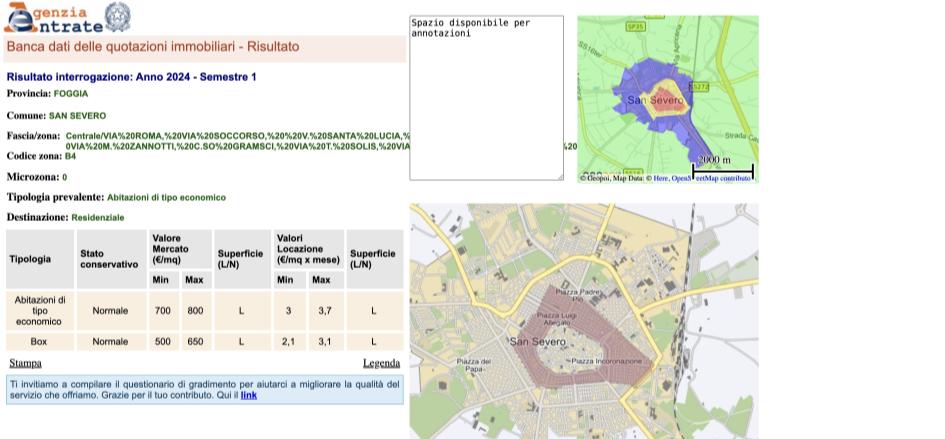Click the Italian Republic emblem icon
945x439 pixels.
118,16
